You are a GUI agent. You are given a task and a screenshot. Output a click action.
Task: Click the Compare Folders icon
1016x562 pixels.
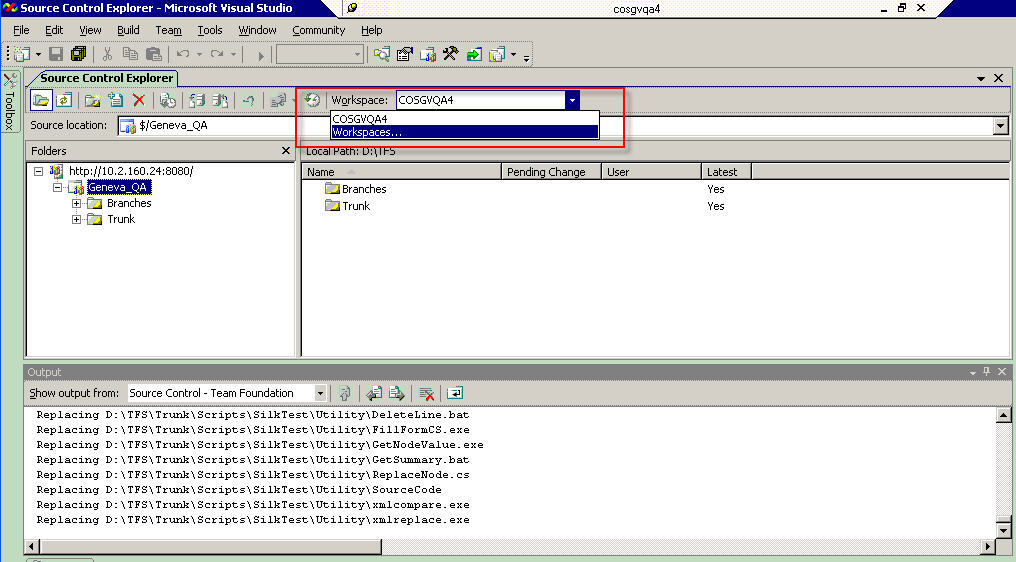tap(279, 100)
